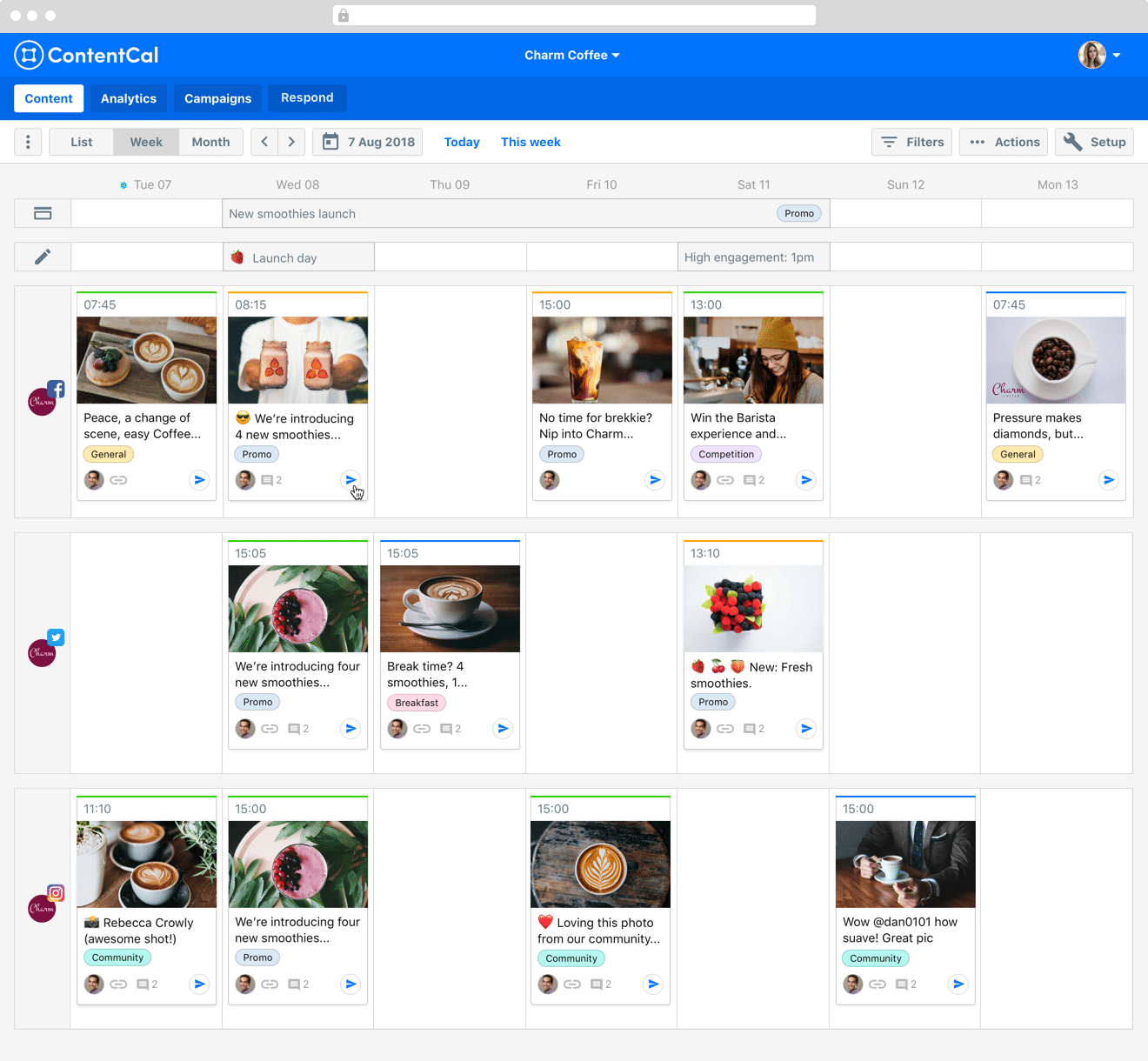Open the Analytics tab
Viewport: 1148px width, 1061px height.
(x=129, y=98)
